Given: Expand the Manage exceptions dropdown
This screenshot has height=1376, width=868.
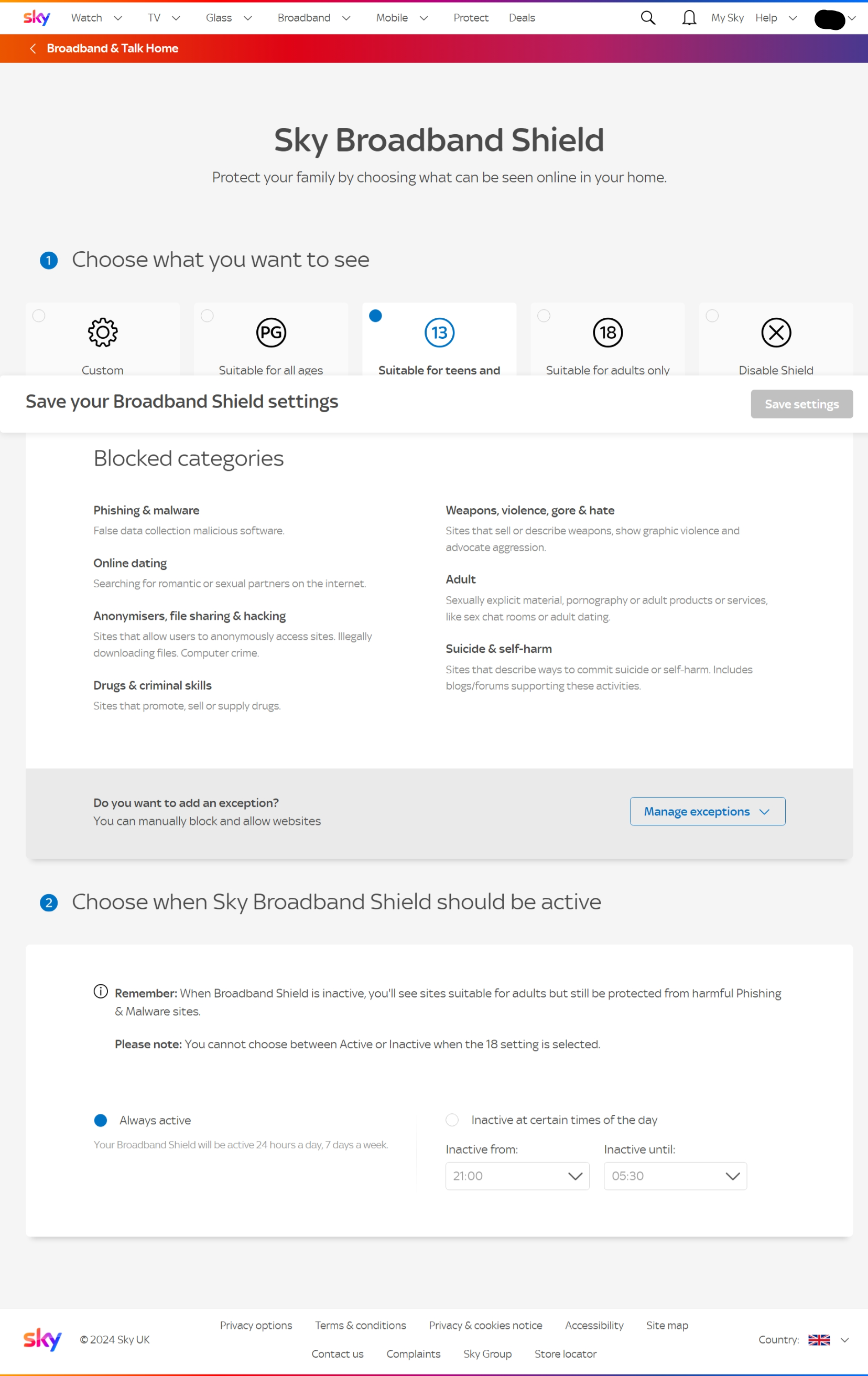Looking at the screenshot, I should tap(707, 811).
